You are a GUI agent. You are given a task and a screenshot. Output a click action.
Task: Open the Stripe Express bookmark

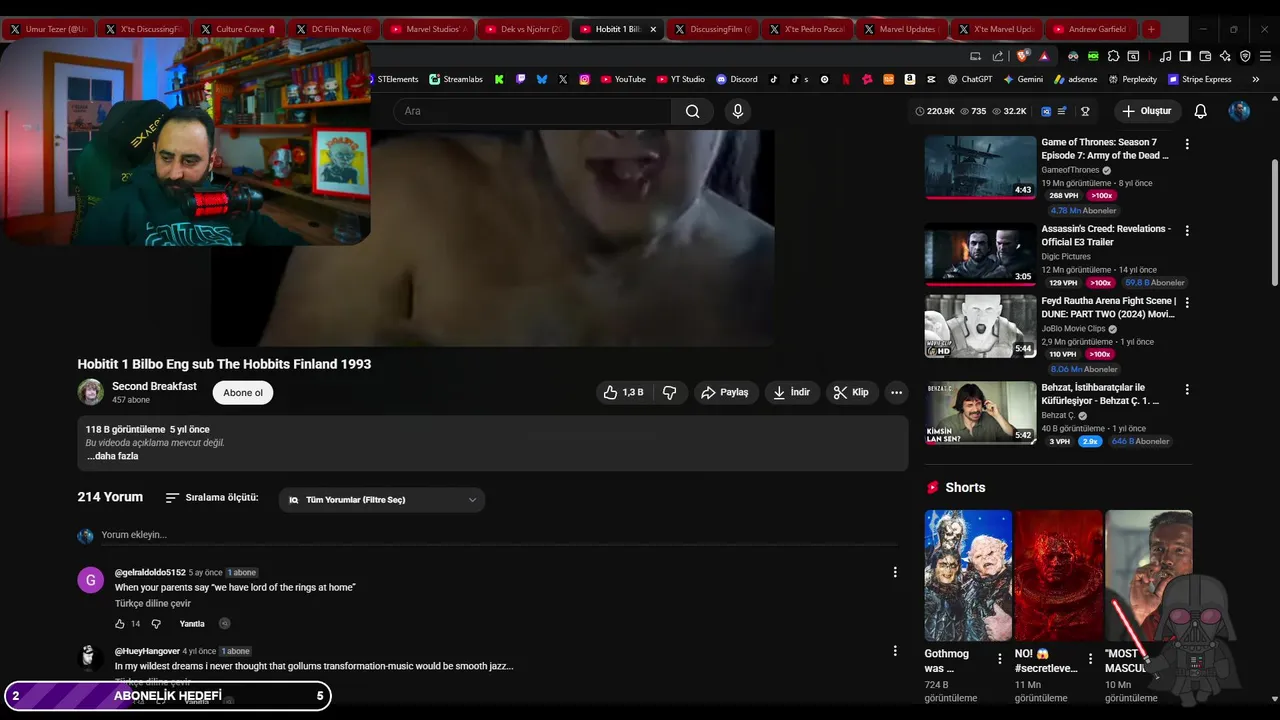pos(1199,79)
